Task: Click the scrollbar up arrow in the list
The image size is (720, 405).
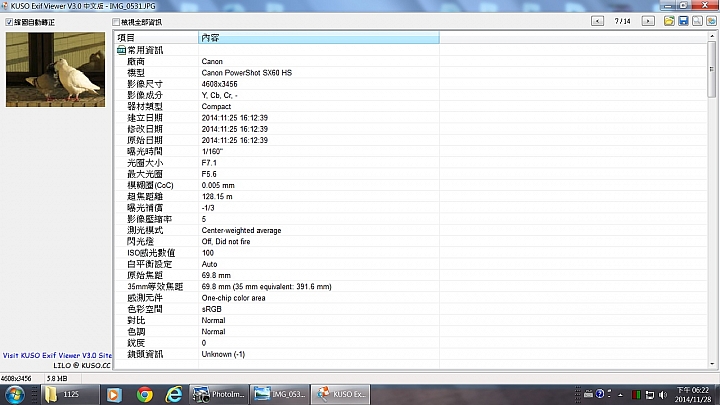Action: click(x=712, y=35)
